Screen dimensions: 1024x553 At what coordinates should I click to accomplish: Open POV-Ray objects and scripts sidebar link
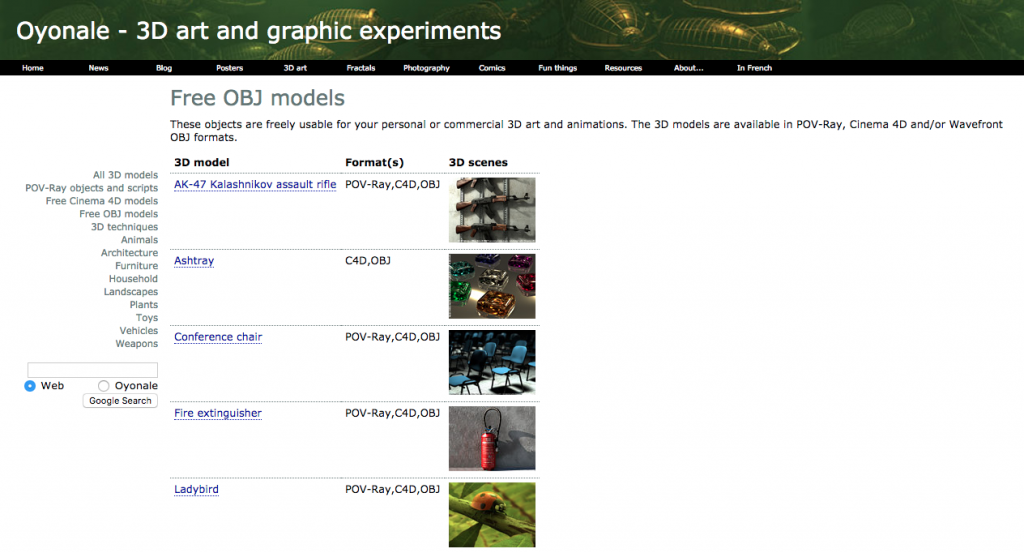[91, 188]
